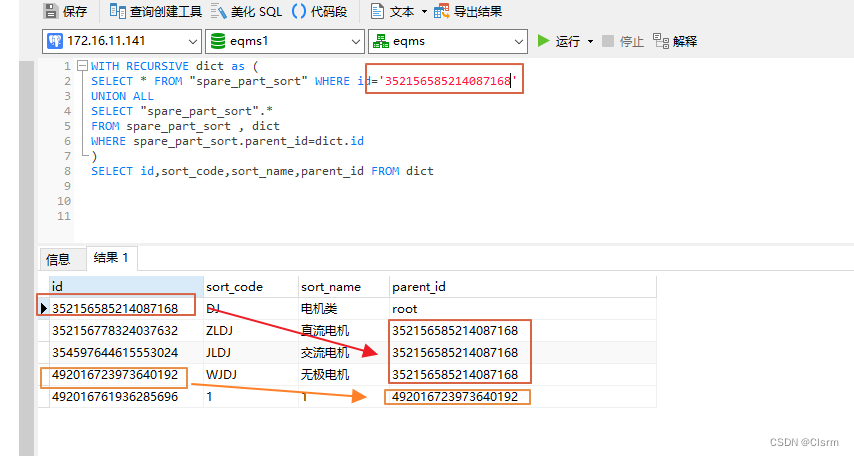Image resolution: width=854 pixels, height=456 pixels.
Task: Click the Stop (停止) button
Action: [x=623, y=41]
